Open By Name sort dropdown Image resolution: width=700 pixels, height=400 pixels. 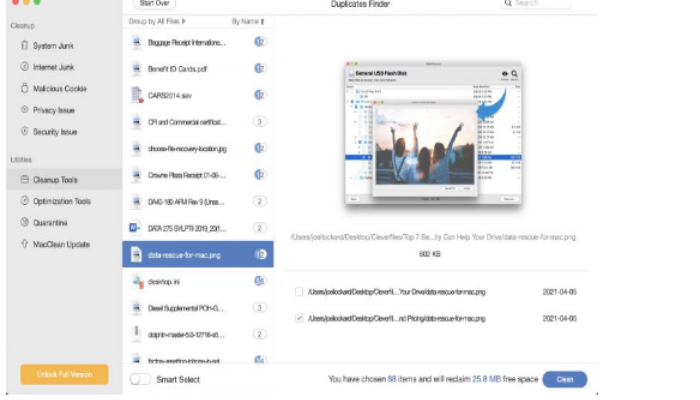coord(248,21)
